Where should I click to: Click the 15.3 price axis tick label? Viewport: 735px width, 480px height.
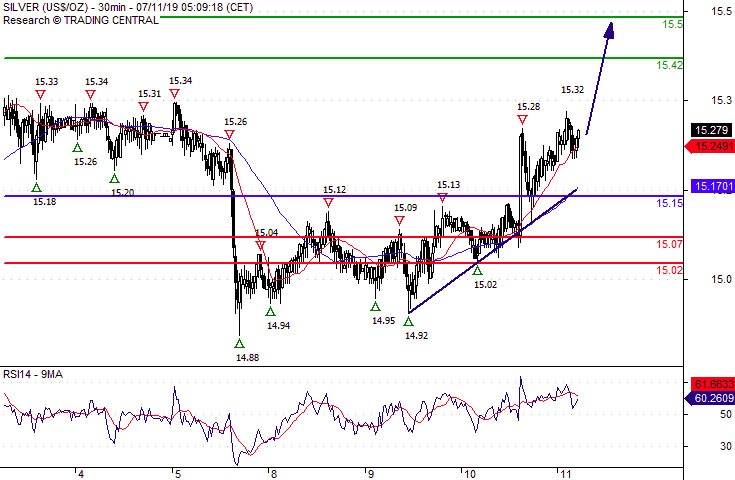point(721,100)
